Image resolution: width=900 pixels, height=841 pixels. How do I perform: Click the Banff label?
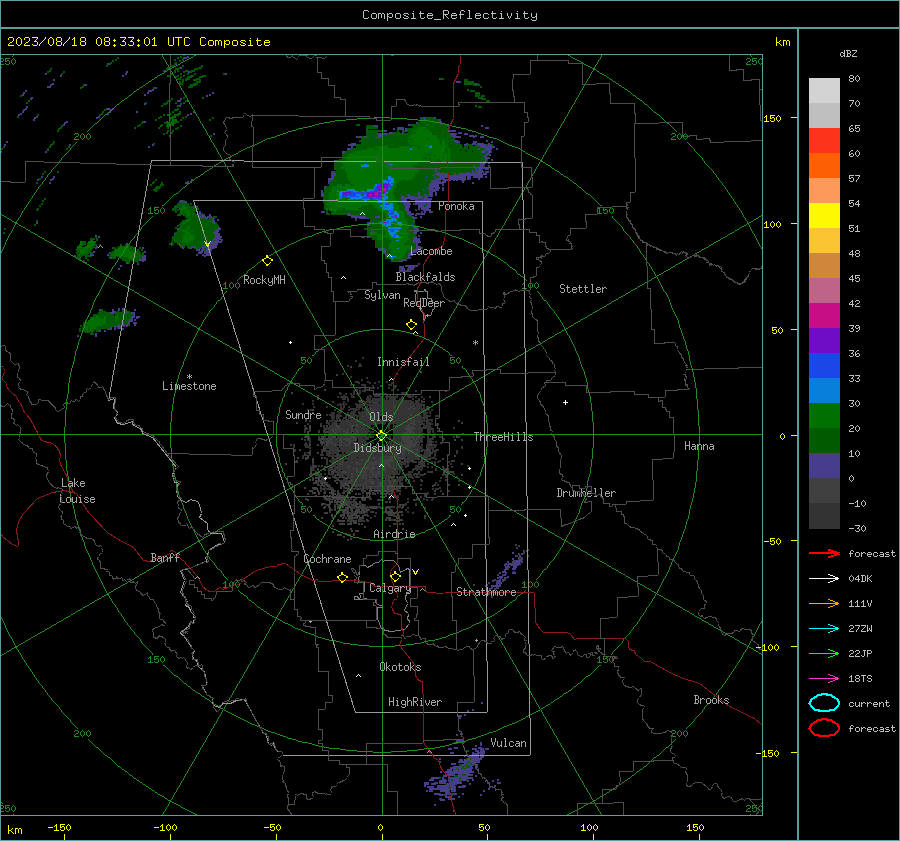point(165,558)
